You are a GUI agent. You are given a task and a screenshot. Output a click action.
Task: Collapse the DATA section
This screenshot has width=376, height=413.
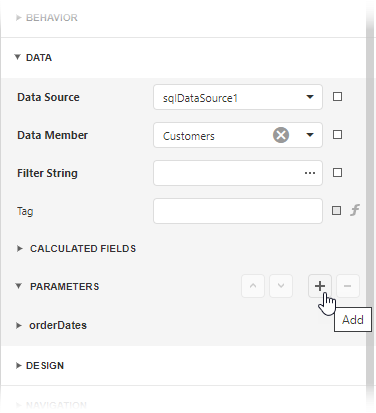pyautogui.click(x=18, y=57)
